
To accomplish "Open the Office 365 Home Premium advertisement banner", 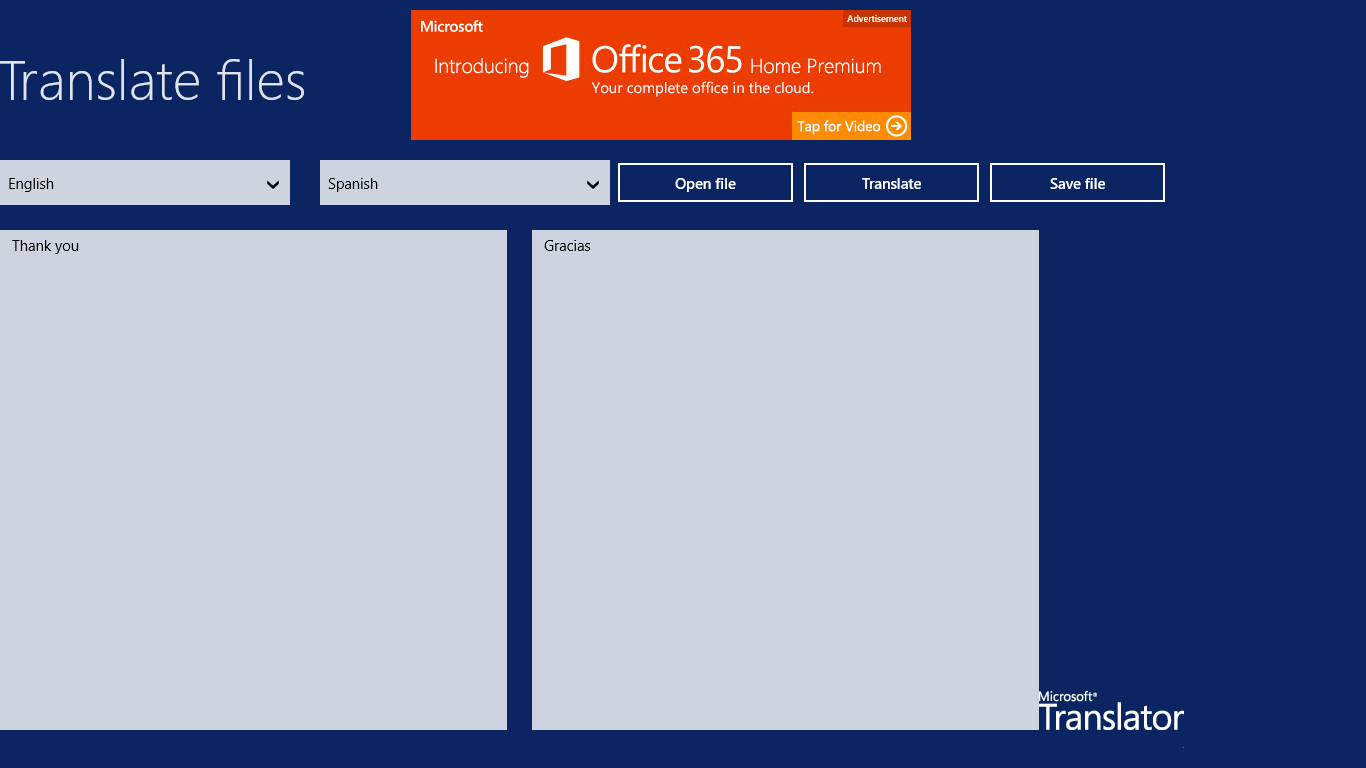I will pyautogui.click(x=661, y=75).
